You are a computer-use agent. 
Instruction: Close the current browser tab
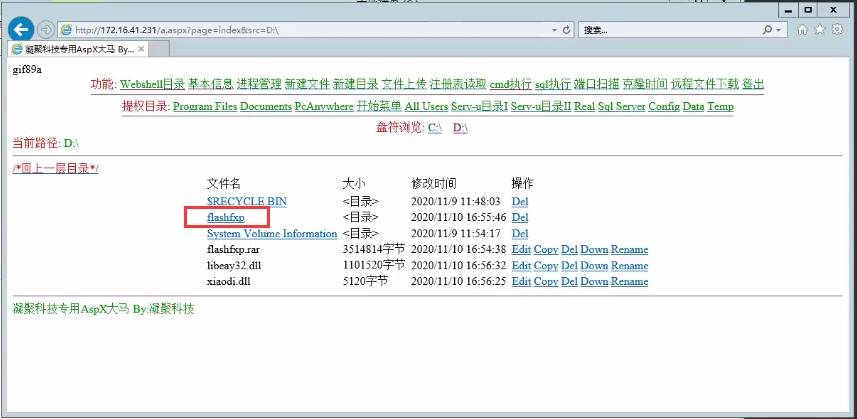[141, 48]
